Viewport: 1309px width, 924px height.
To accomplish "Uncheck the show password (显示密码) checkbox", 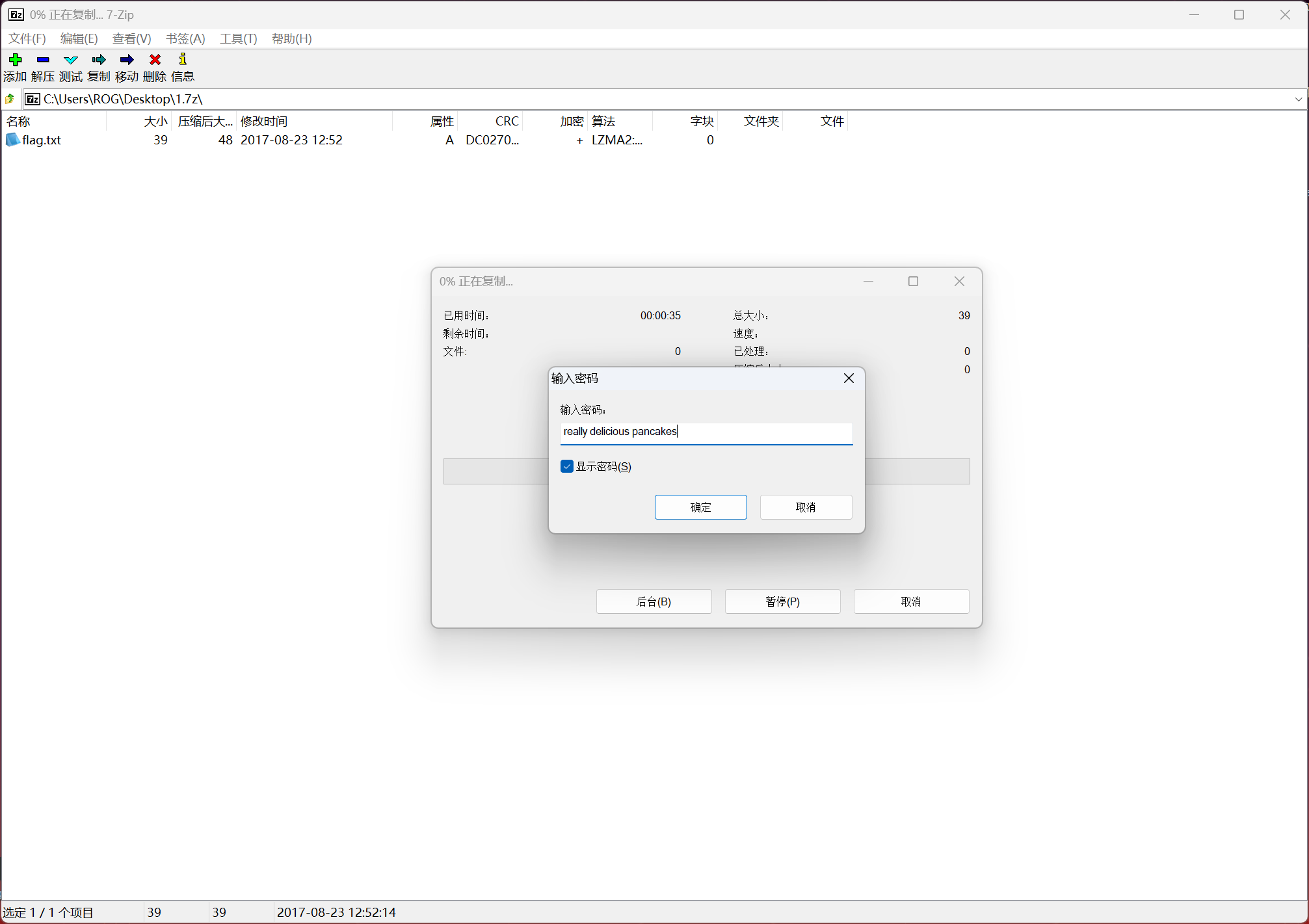I will pos(567,466).
